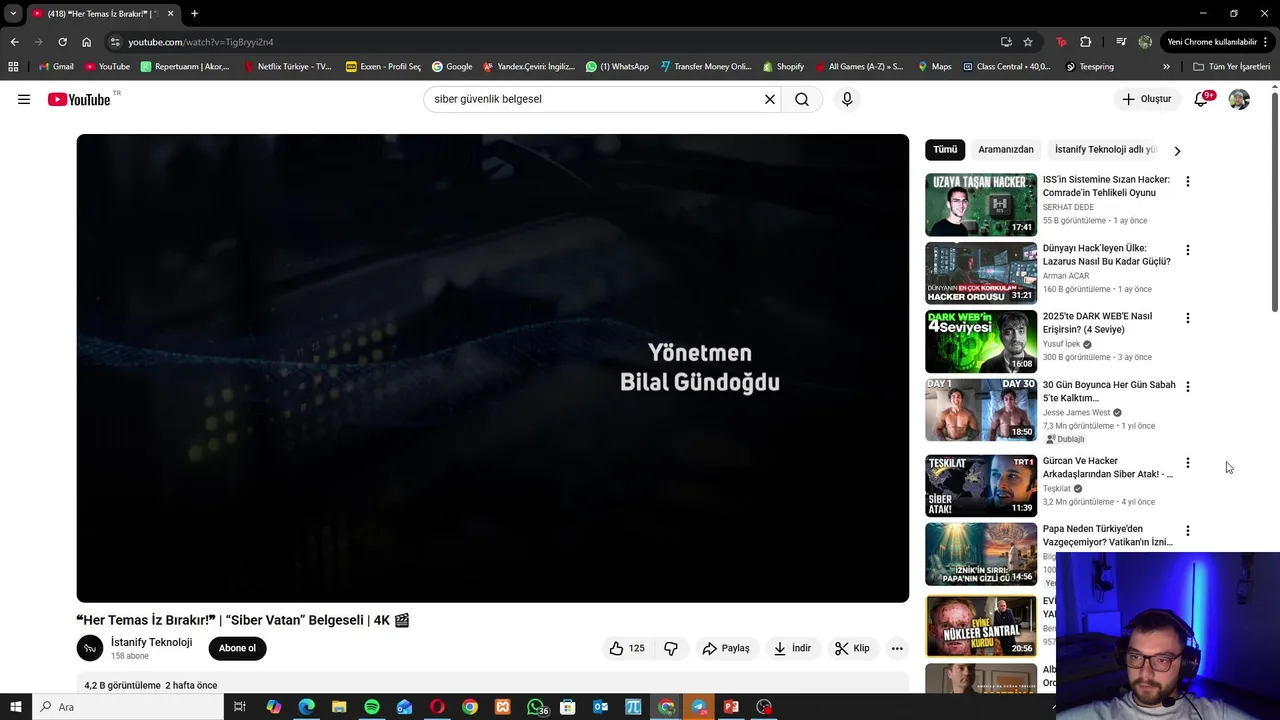Reload the page
Screen dimensions: 1280x720
point(62,42)
